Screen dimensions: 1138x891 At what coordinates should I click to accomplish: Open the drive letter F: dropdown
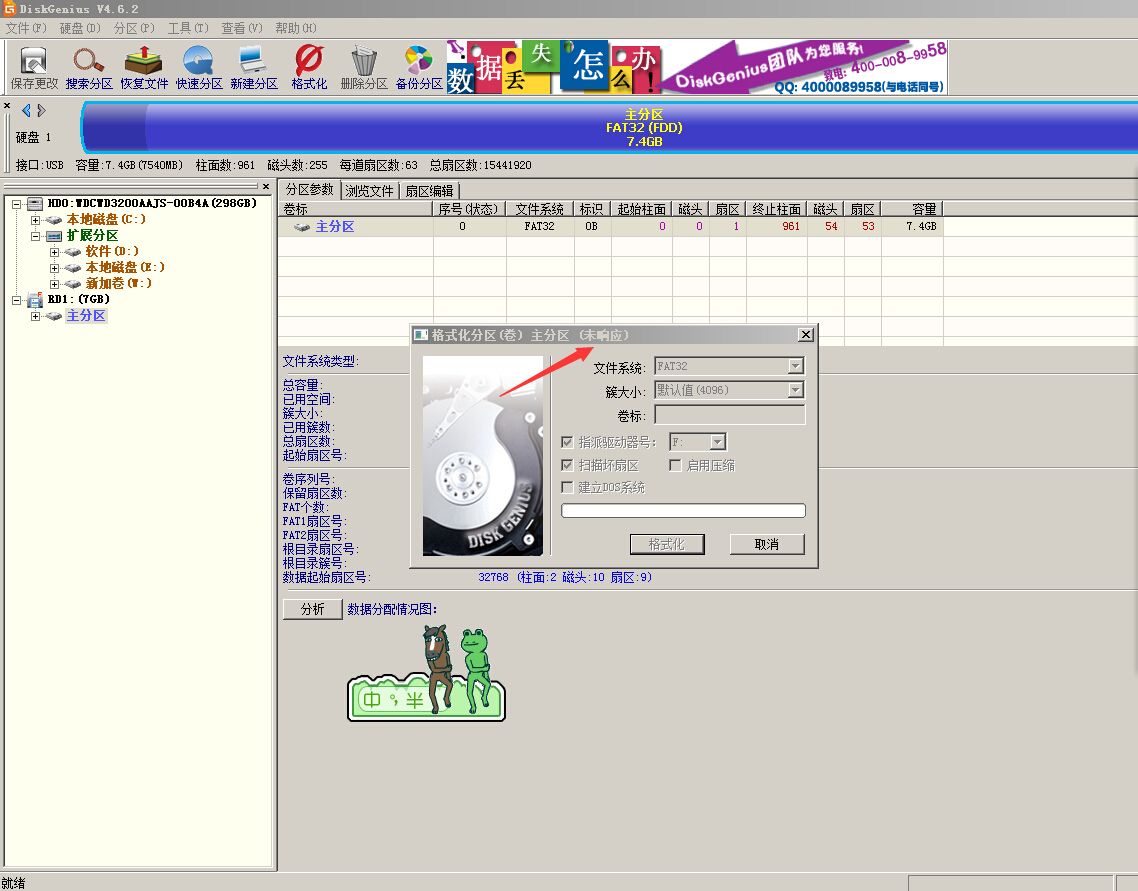click(x=718, y=442)
